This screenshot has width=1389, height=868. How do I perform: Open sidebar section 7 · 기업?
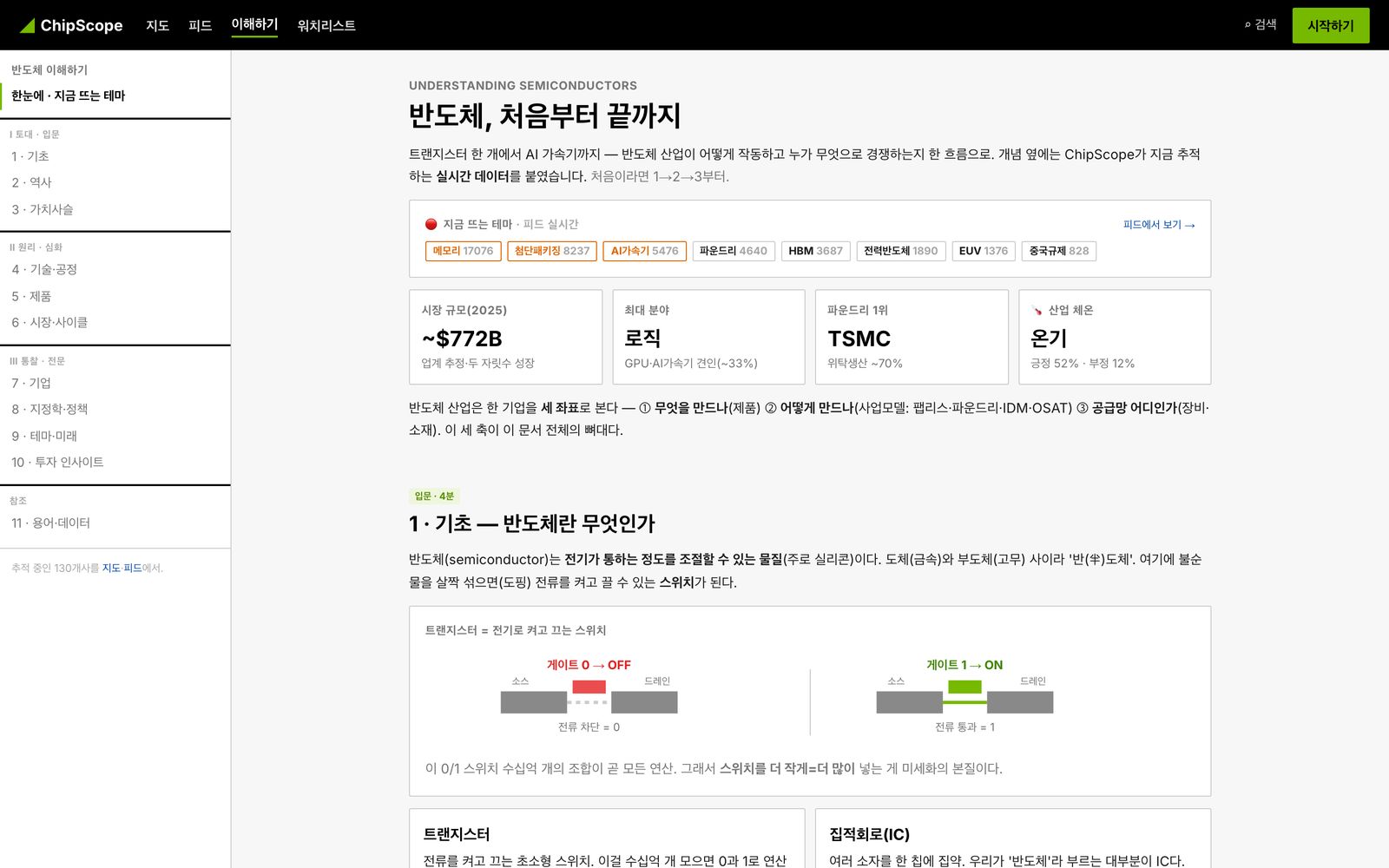click(115, 383)
